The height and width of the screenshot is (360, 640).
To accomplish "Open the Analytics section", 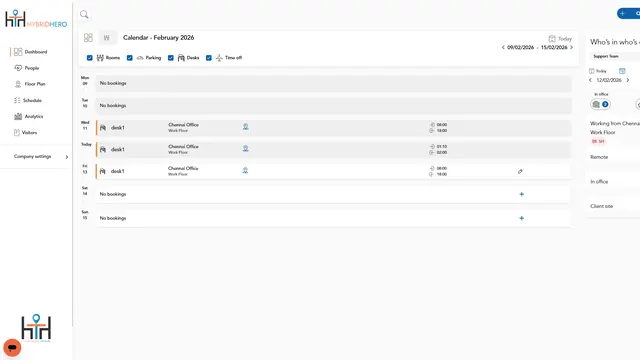I will tap(29, 116).
